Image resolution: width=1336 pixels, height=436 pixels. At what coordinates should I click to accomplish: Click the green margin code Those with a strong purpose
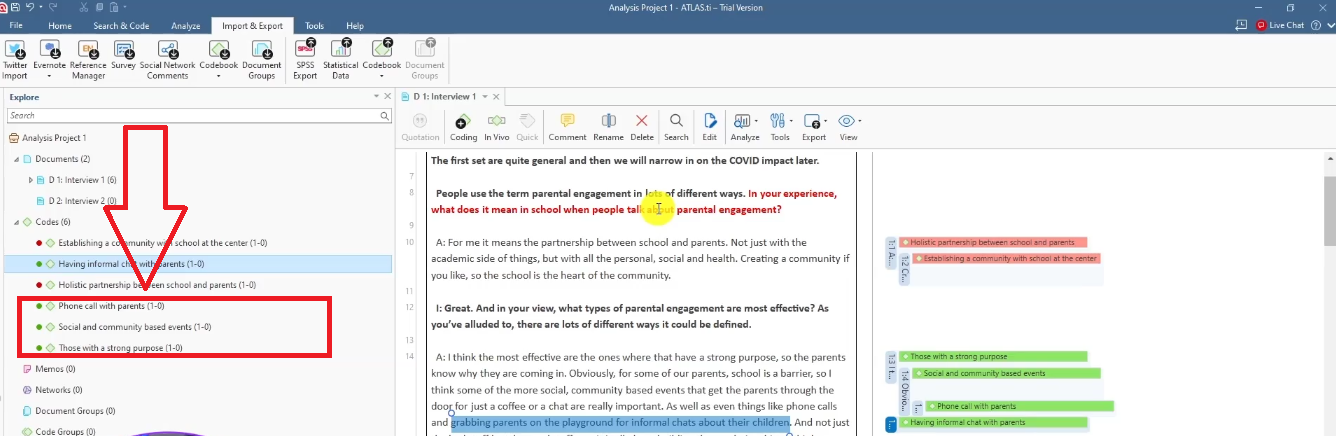[x=992, y=356]
